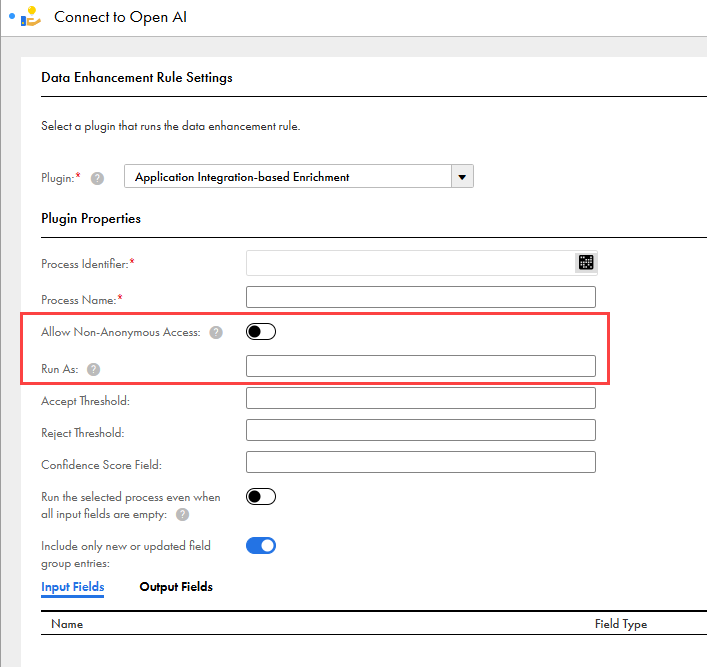This screenshot has height=667, width=707.
Task: Click into the Process Name field
Action: (x=421, y=297)
